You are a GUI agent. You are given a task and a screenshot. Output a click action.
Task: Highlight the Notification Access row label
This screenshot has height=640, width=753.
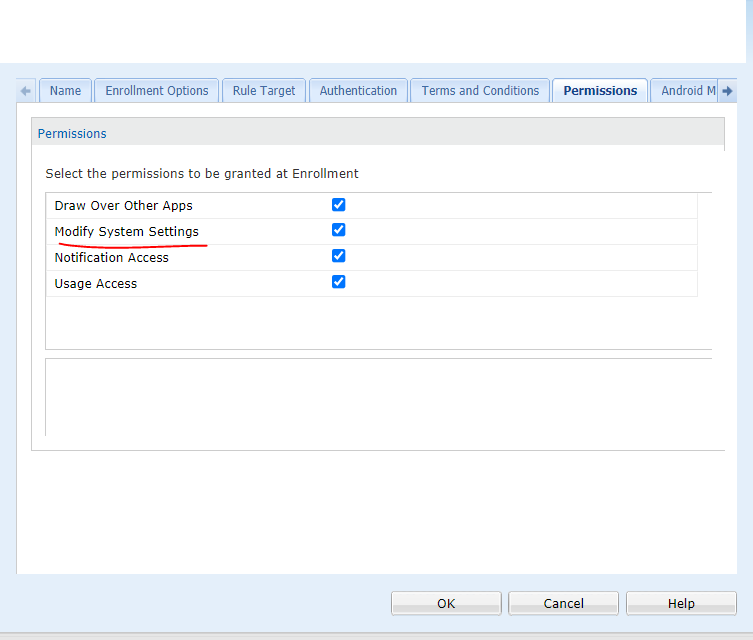click(111, 258)
